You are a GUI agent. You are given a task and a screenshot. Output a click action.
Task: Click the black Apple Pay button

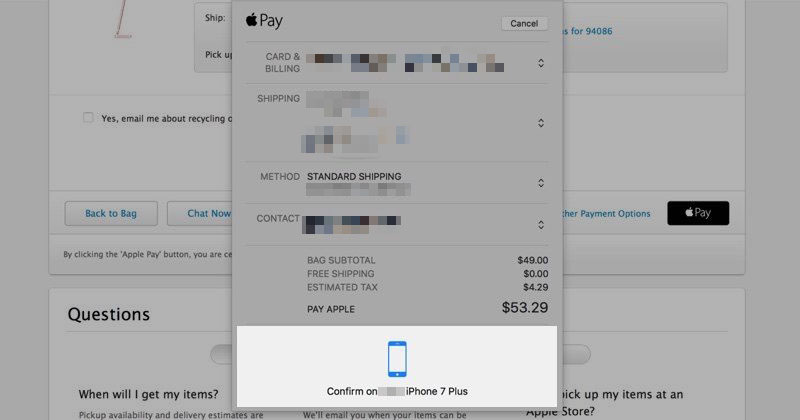click(698, 213)
